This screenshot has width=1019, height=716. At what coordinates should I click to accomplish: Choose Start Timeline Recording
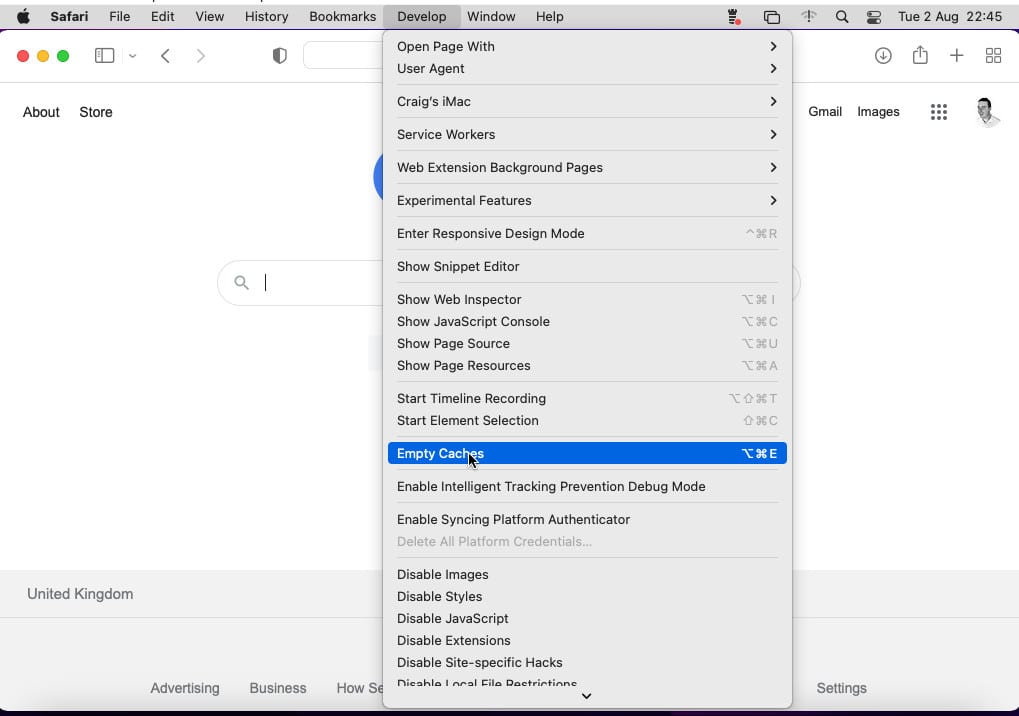(587, 399)
